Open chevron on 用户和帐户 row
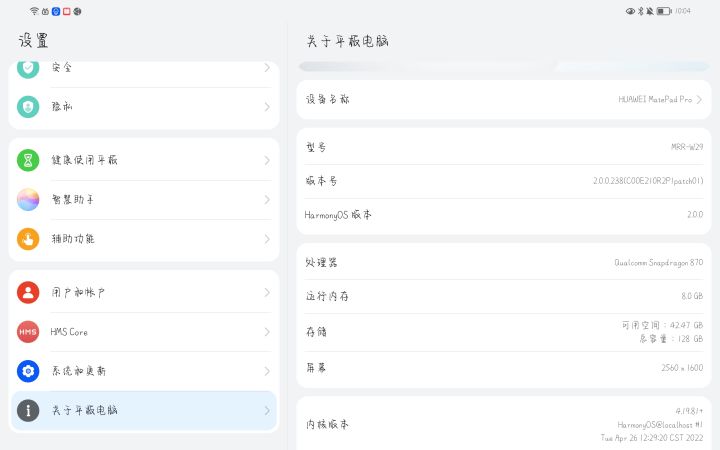This screenshot has height=450, width=720. tap(267, 292)
